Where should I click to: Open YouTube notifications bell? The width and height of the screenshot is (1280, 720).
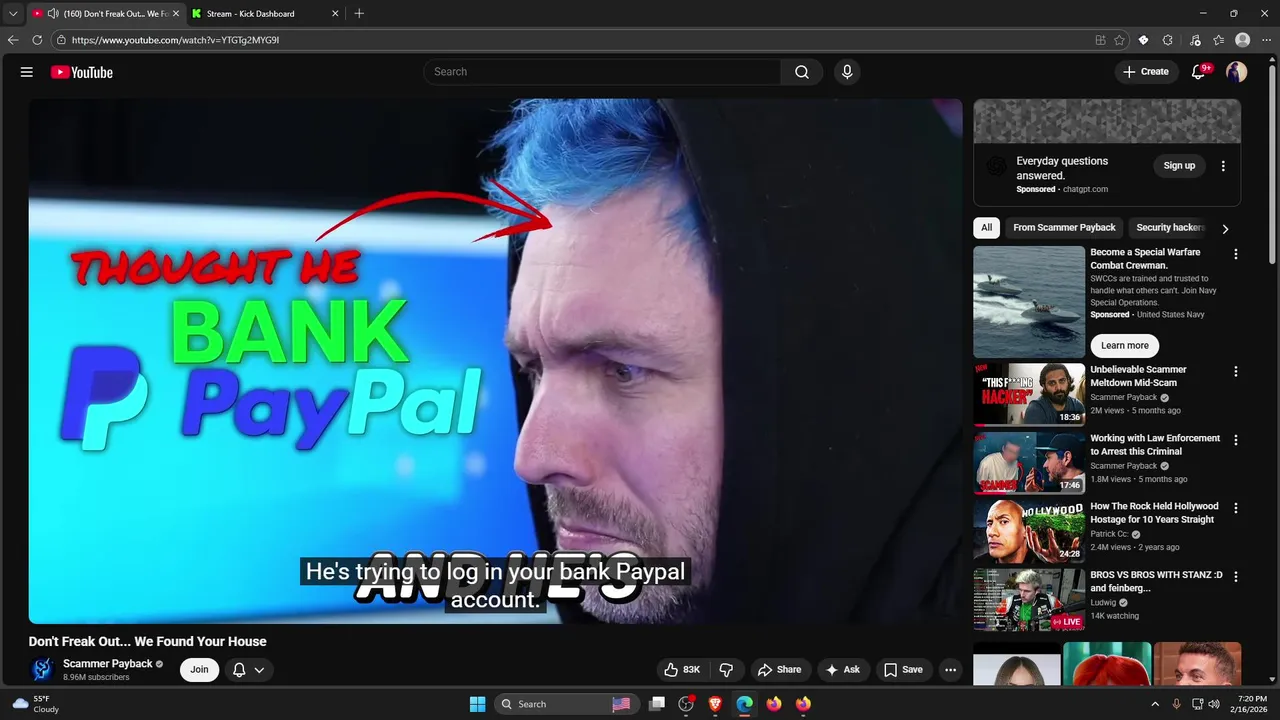pos(1199,72)
